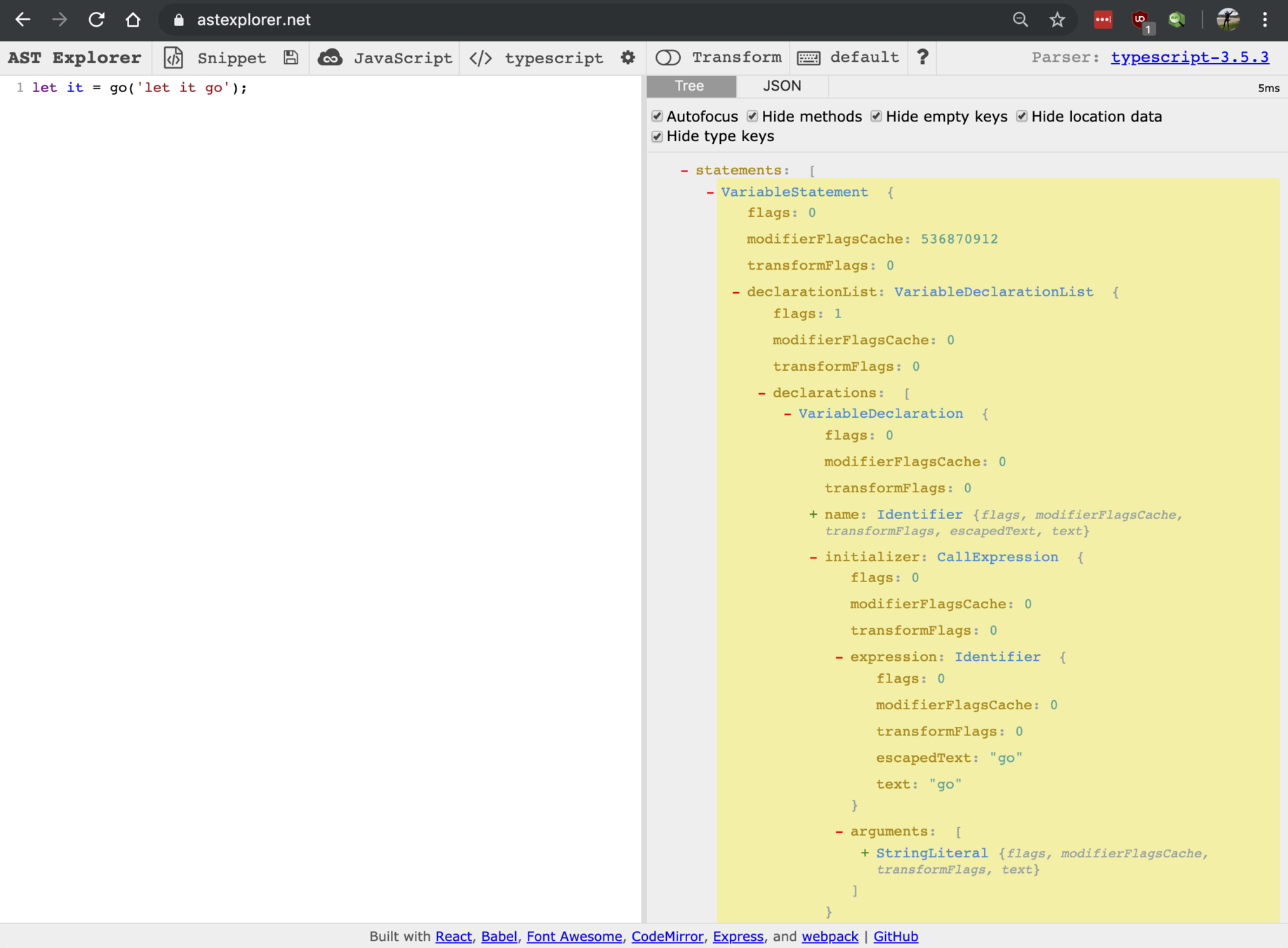Open the webpack footer link
The width and height of the screenshot is (1288, 948).
pyautogui.click(x=830, y=936)
